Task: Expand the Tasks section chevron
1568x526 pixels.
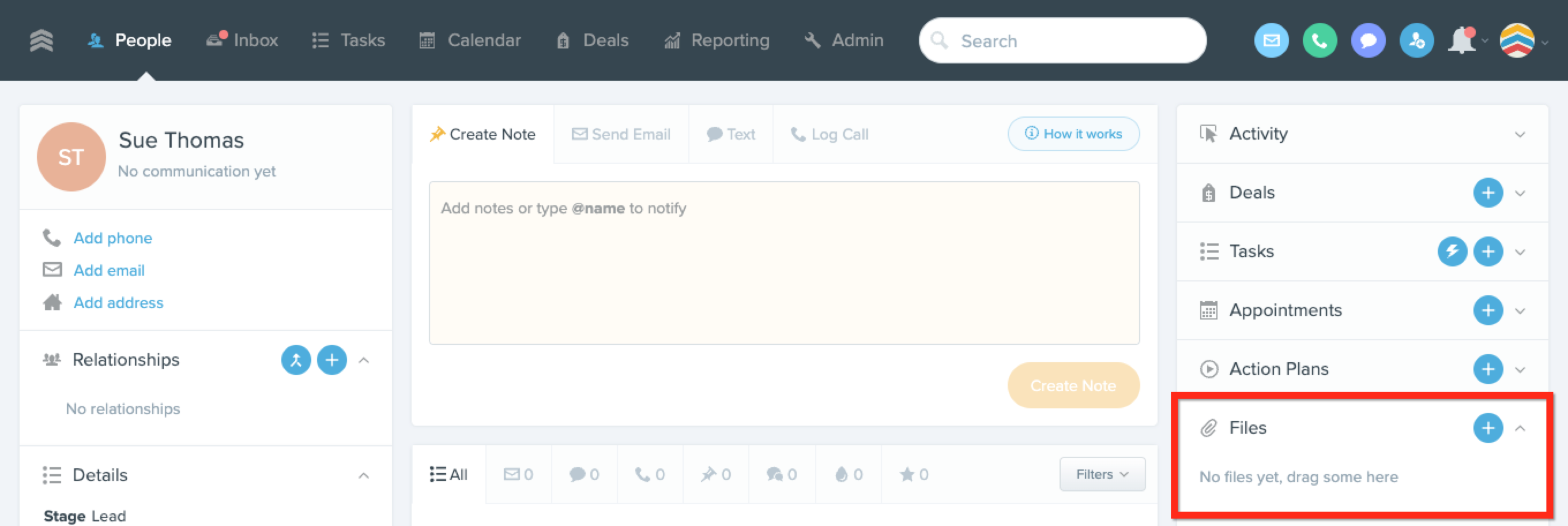Action: [x=1520, y=252]
